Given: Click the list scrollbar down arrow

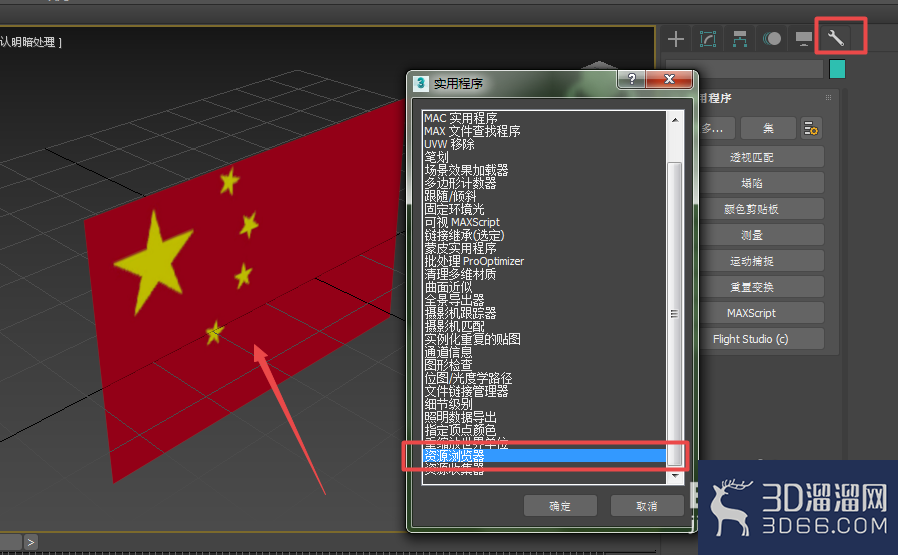Looking at the screenshot, I should tap(675, 477).
